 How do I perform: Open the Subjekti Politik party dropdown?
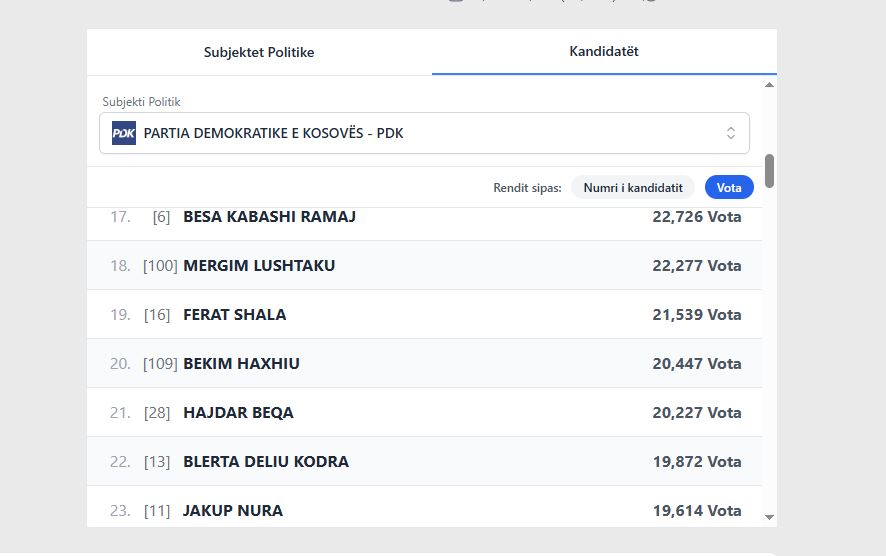pyautogui.click(x=424, y=133)
